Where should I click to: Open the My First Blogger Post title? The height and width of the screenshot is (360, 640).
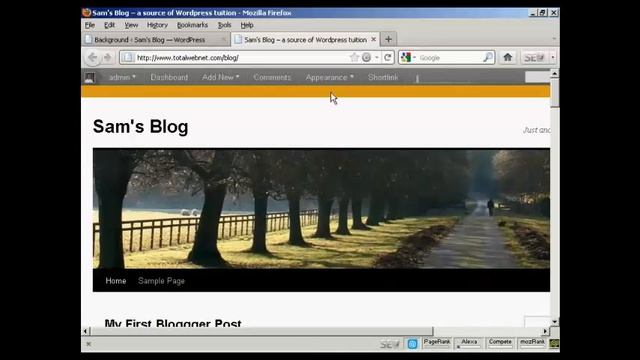(x=173, y=323)
